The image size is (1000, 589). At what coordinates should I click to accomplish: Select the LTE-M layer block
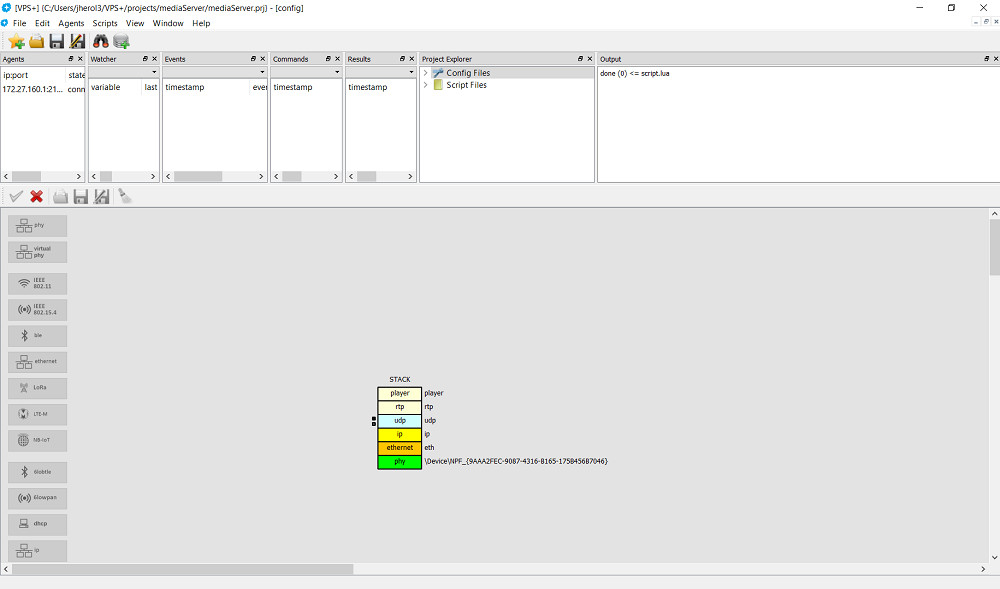coord(38,414)
